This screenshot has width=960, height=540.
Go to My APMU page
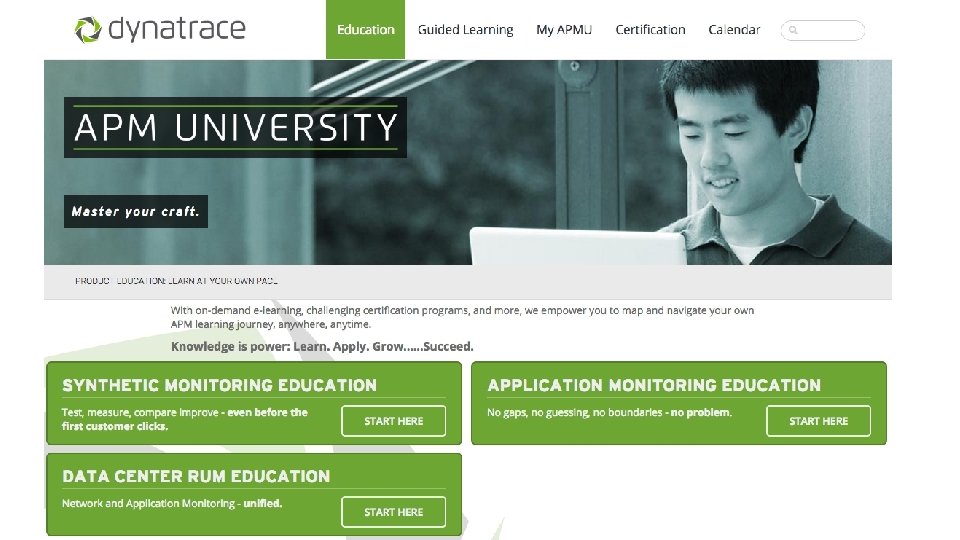pos(564,29)
